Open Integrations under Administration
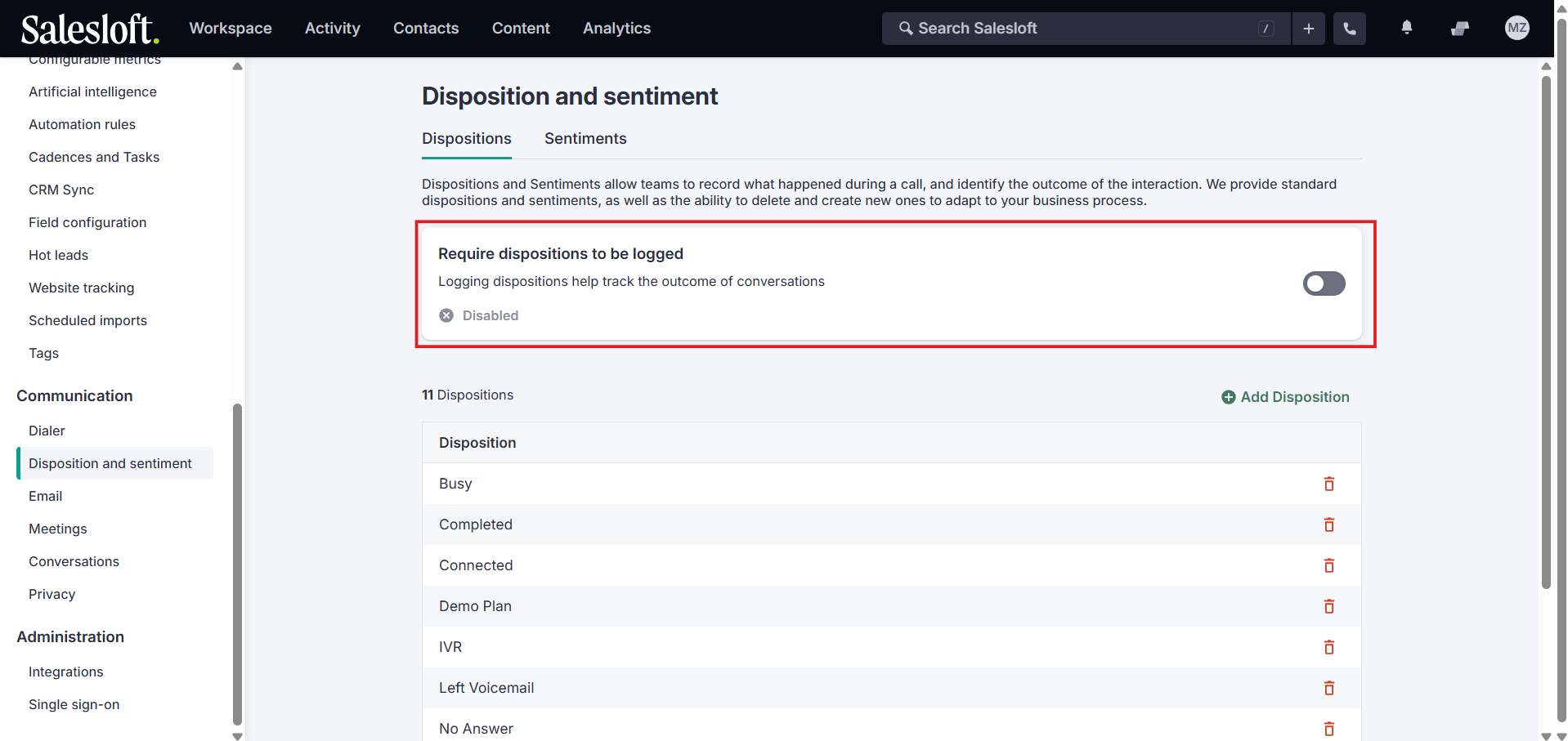Viewport: 1568px width, 741px height. [x=65, y=672]
